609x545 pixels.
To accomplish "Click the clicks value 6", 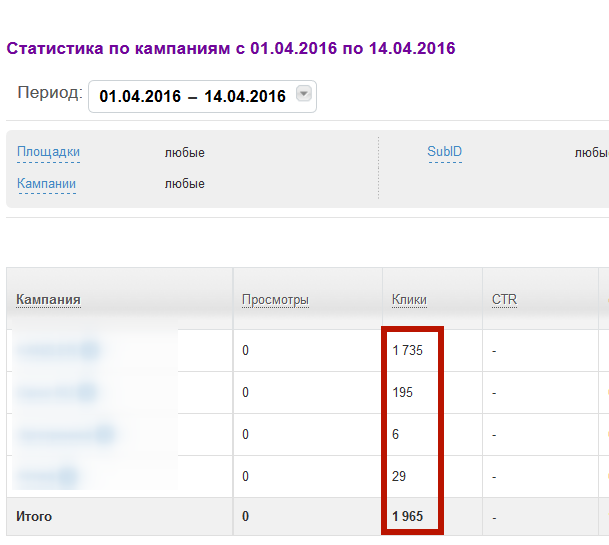I will 395,434.
